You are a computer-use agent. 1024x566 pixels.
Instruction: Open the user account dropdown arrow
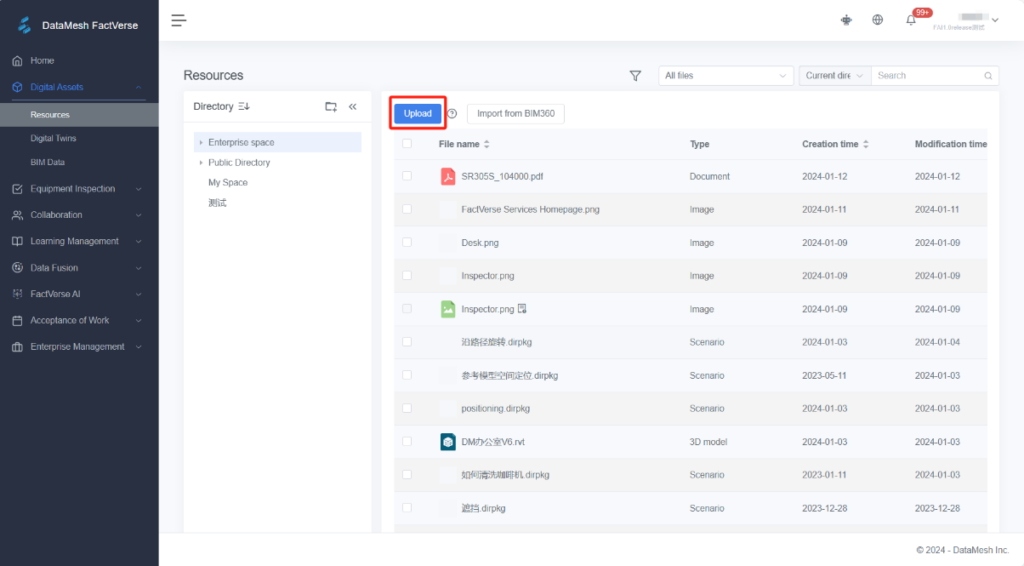pos(995,20)
